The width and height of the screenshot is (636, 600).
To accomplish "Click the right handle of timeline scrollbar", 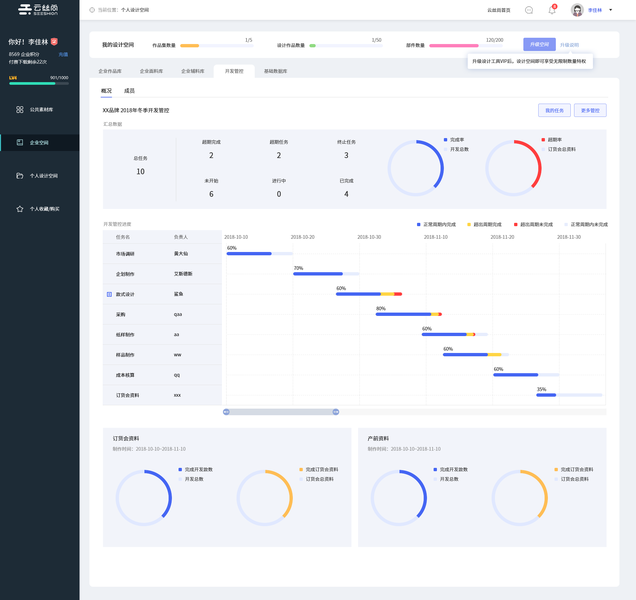I will [336, 412].
